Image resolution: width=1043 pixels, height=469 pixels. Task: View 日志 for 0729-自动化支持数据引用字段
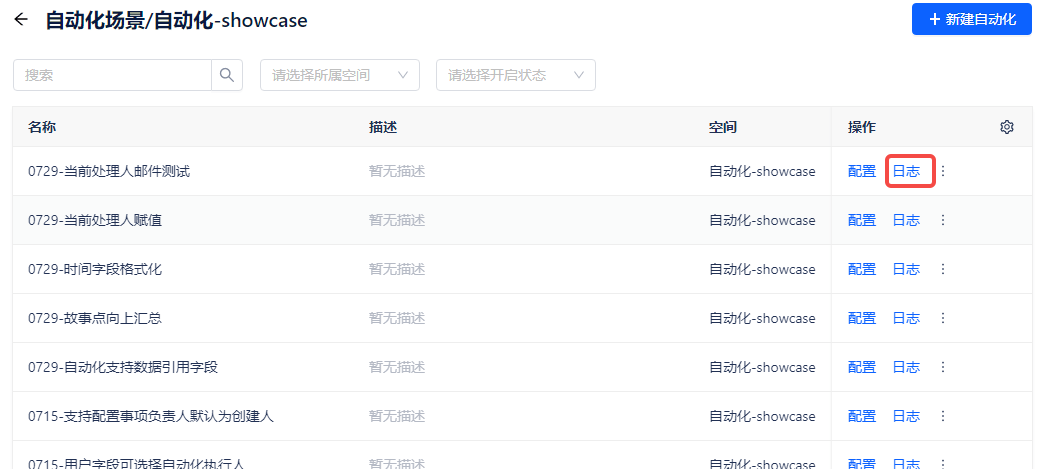(x=906, y=367)
